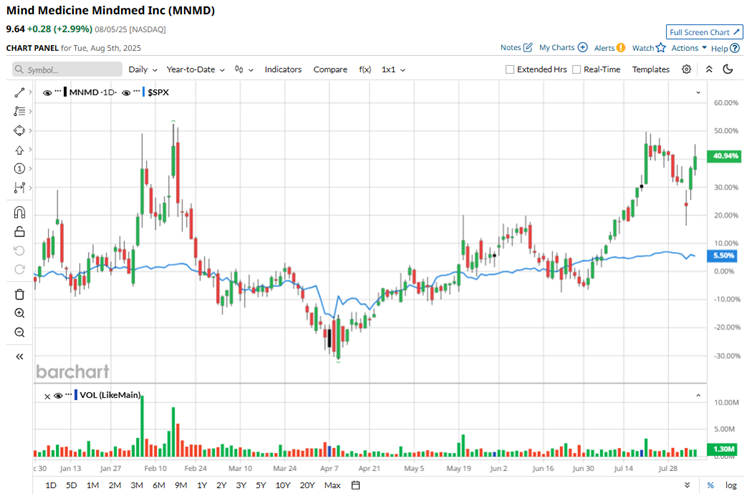The width and height of the screenshot is (752, 496).
Task: Select the 1D time range
Action: pyautogui.click(x=50, y=485)
